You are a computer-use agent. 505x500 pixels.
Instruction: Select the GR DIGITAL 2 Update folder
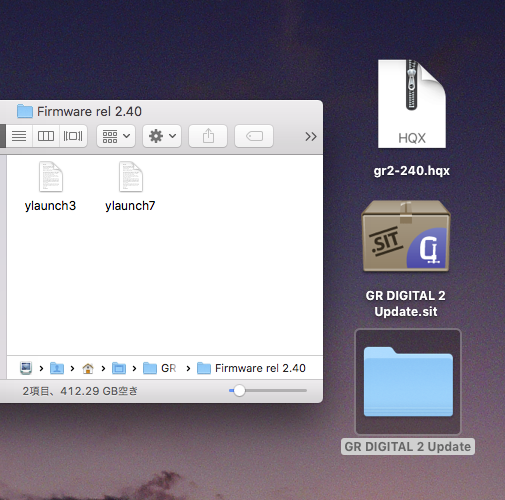(408, 382)
